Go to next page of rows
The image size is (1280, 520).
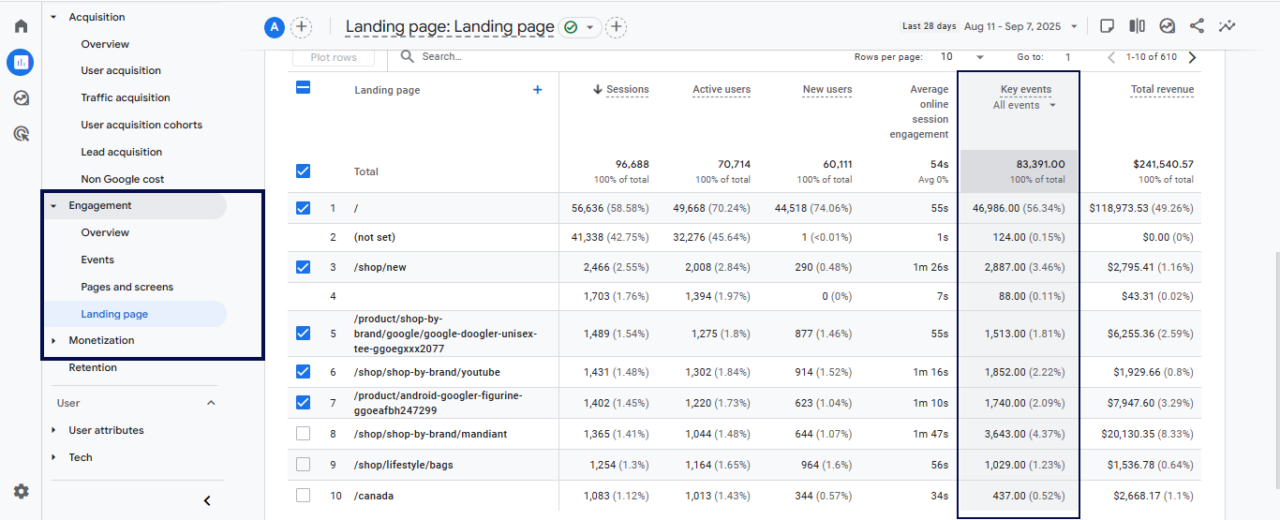click(1191, 57)
